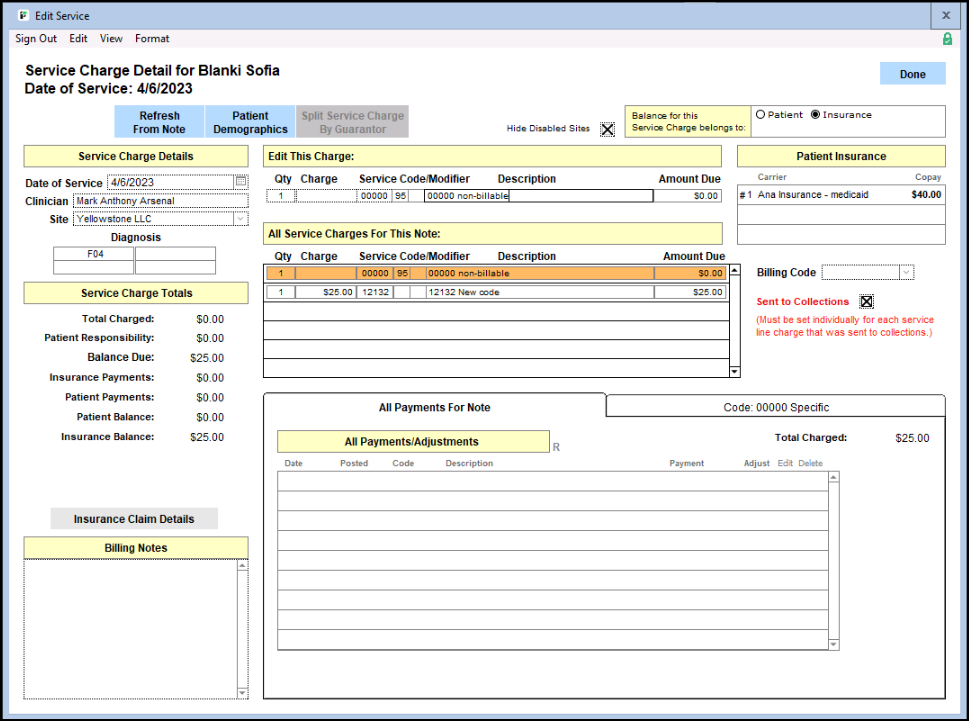Image resolution: width=969 pixels, height=721 pixels.
Task: Click the green lock icon
Action: [947, 39]
